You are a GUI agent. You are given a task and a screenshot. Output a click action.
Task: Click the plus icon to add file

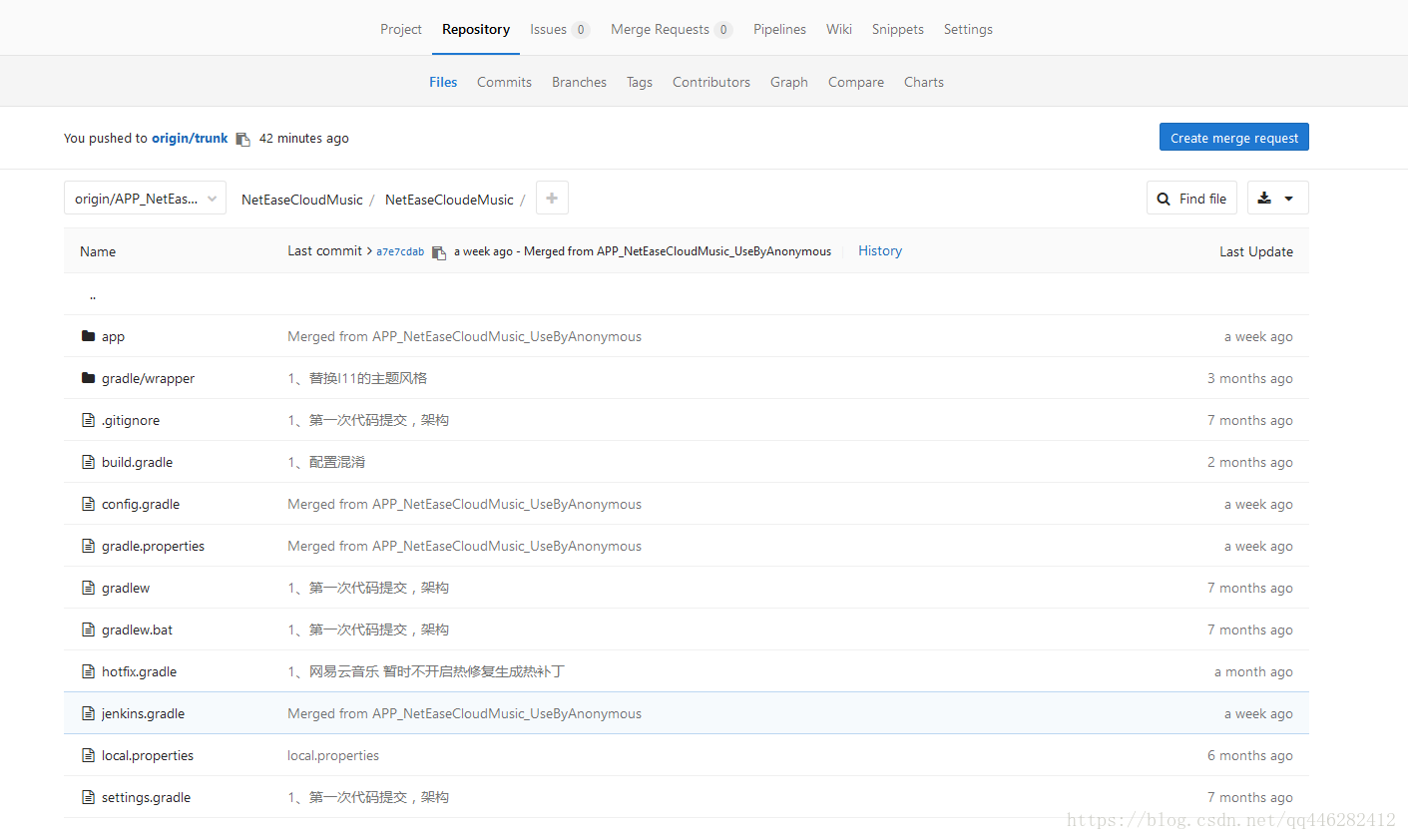pyautogui.click(x=552, y=198)
